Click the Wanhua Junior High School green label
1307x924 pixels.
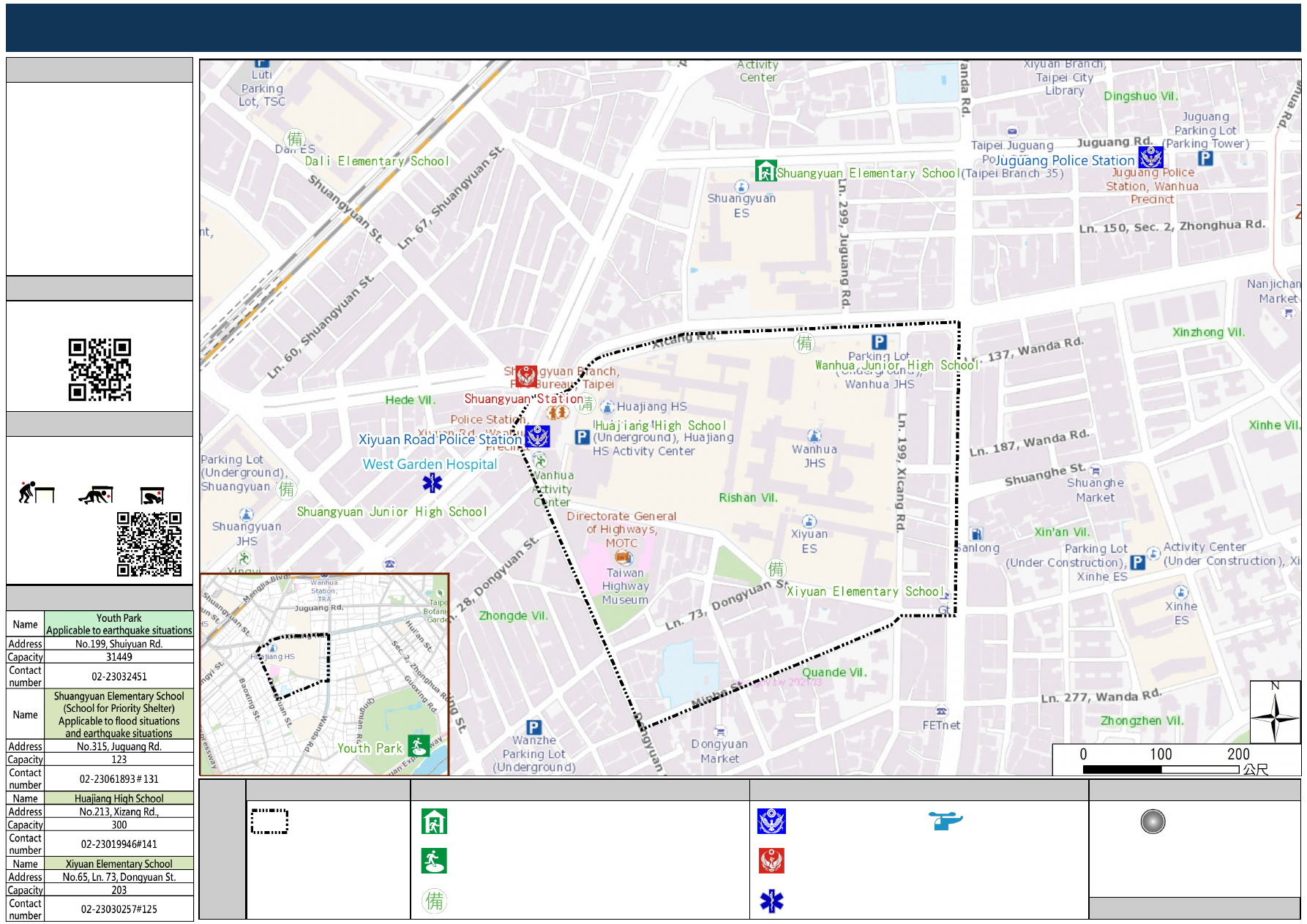pyautogui.click(x=896, y=365)
